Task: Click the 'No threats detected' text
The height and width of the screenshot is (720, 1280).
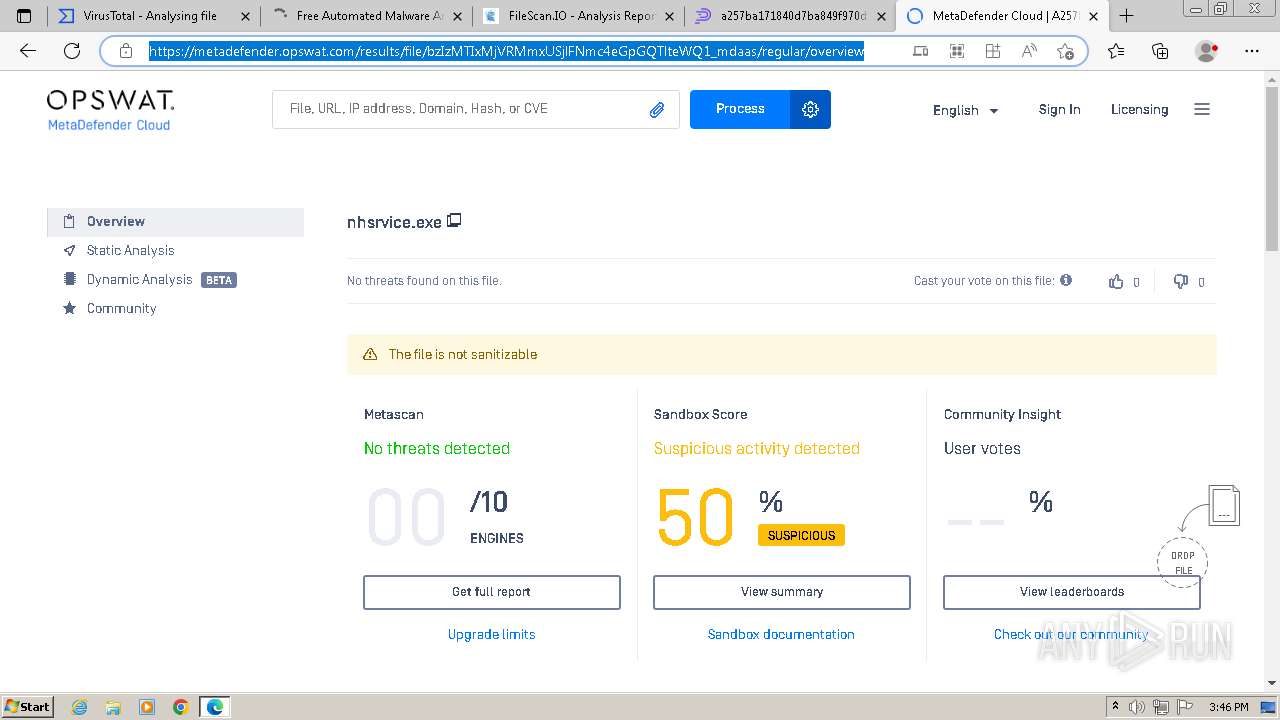Action: [437, 449]
